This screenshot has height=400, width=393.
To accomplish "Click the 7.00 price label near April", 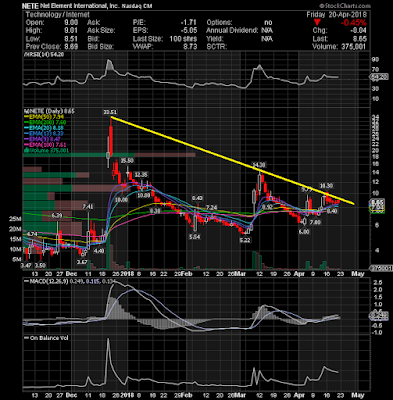I will [315, 222].
